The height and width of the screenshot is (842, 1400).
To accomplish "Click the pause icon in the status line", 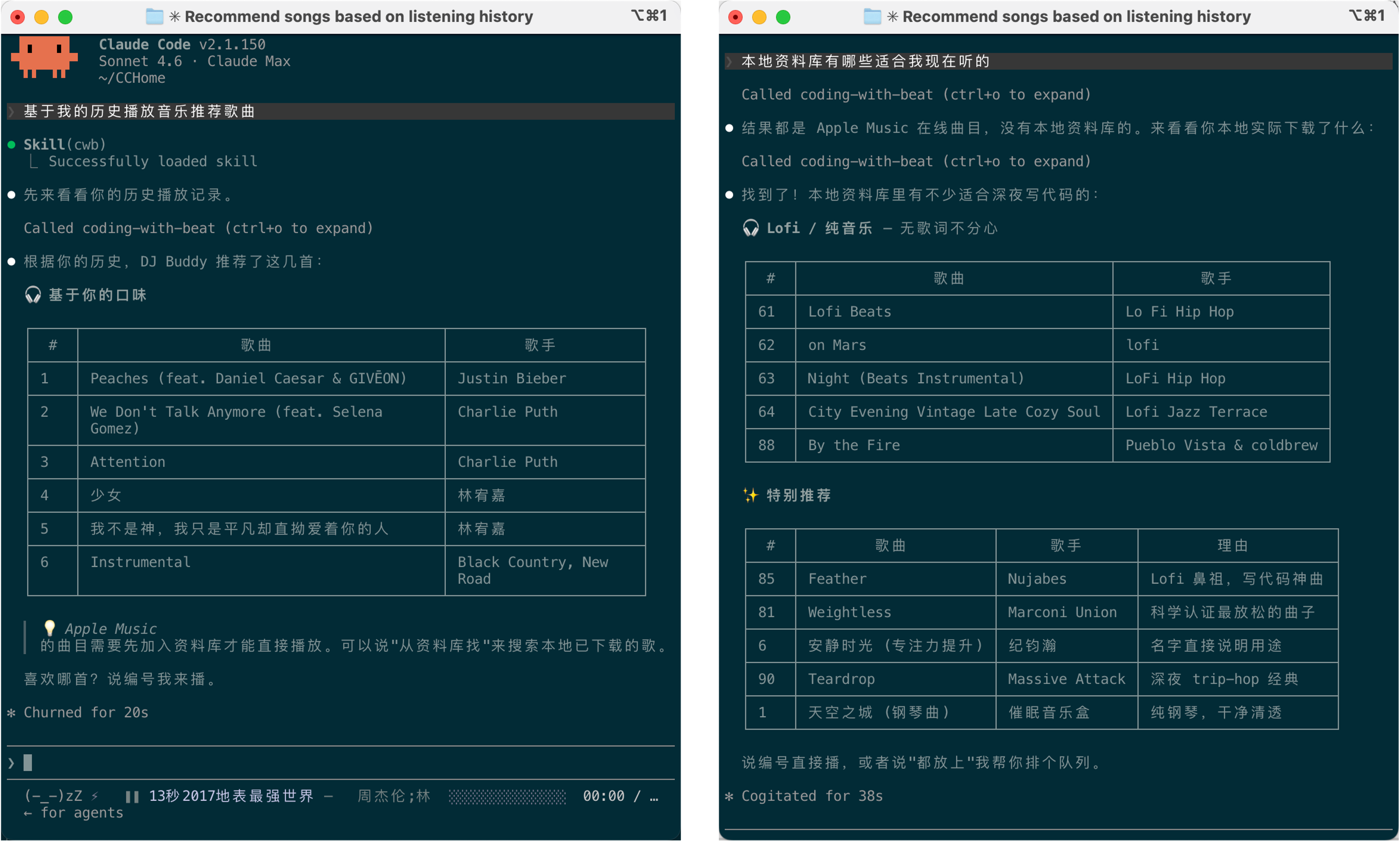I will click(x=132, y=797).
